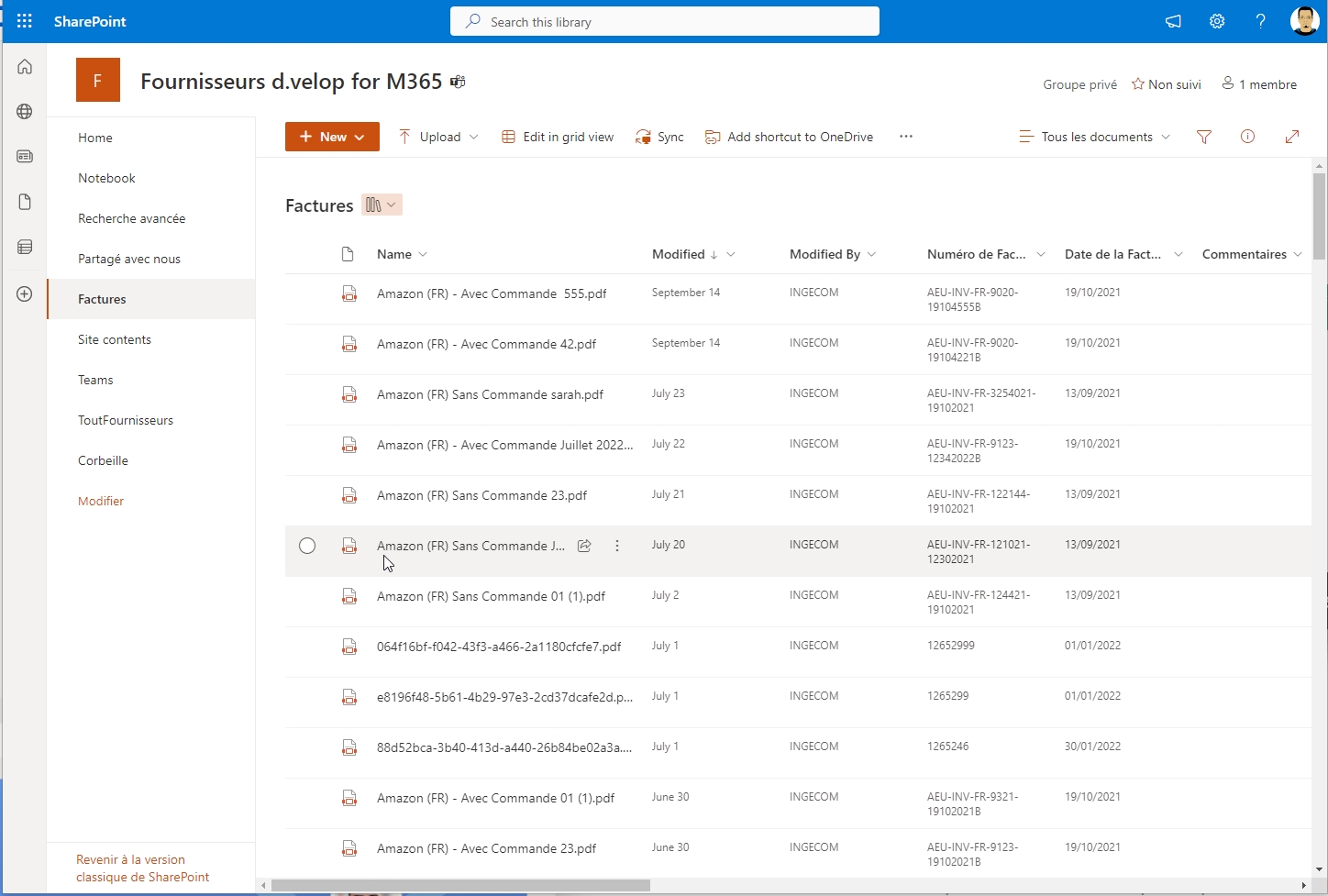Open Commentaires column header menu
The image size is (1328, 896).
click(x=1252, y=254)
